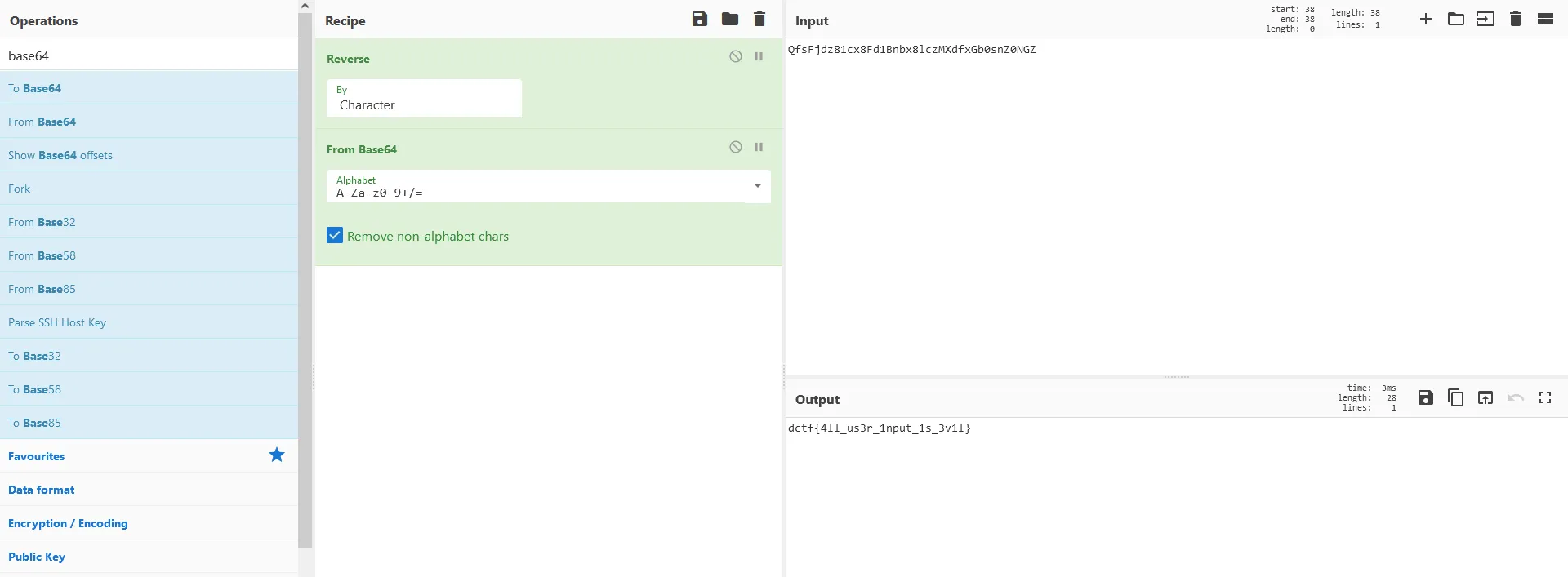Copy output to clipboard
The height and width of the screenshot is (577, 1568).
1455,397
